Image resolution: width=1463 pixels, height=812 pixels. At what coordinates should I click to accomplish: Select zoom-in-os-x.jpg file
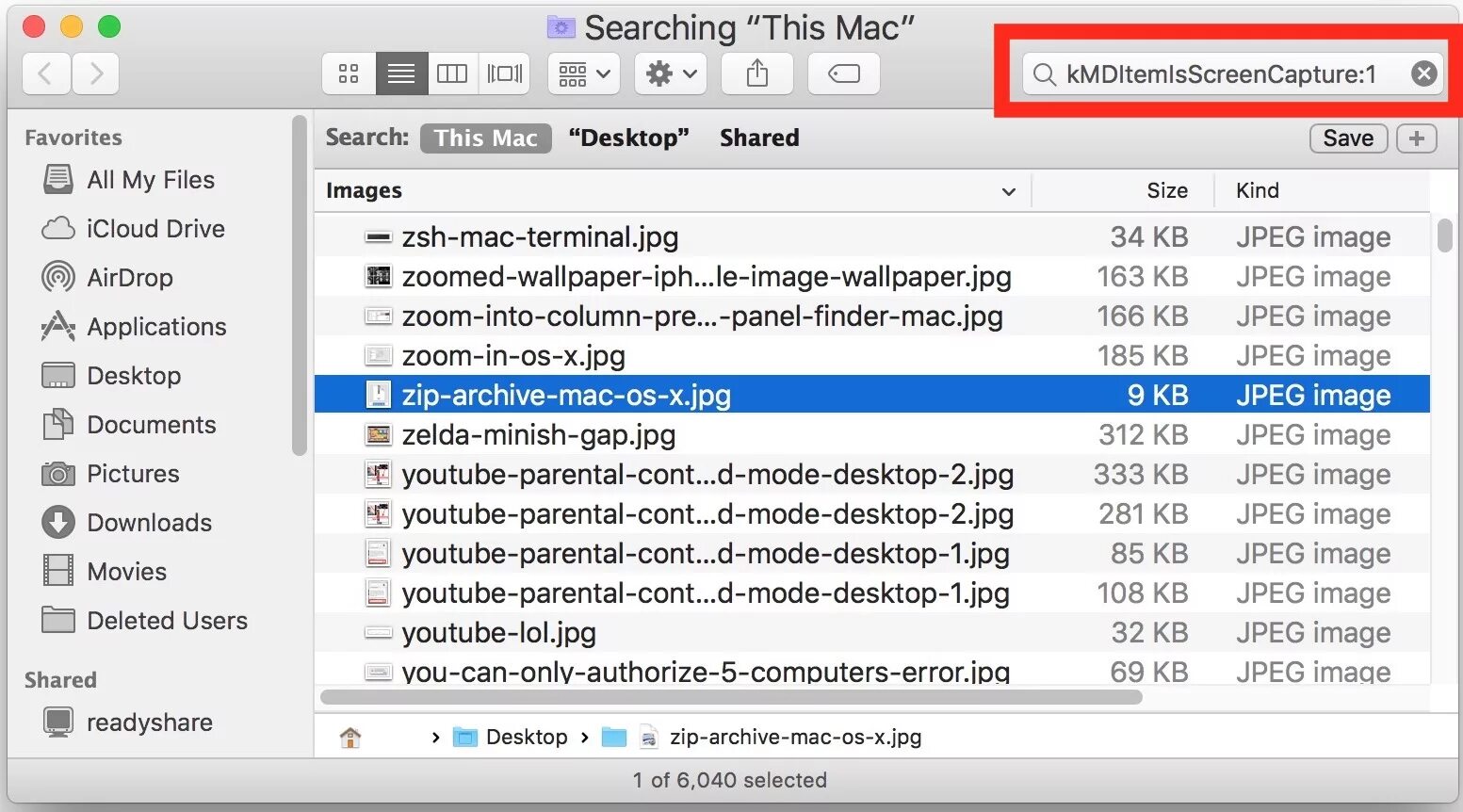[x=872, y=355]
